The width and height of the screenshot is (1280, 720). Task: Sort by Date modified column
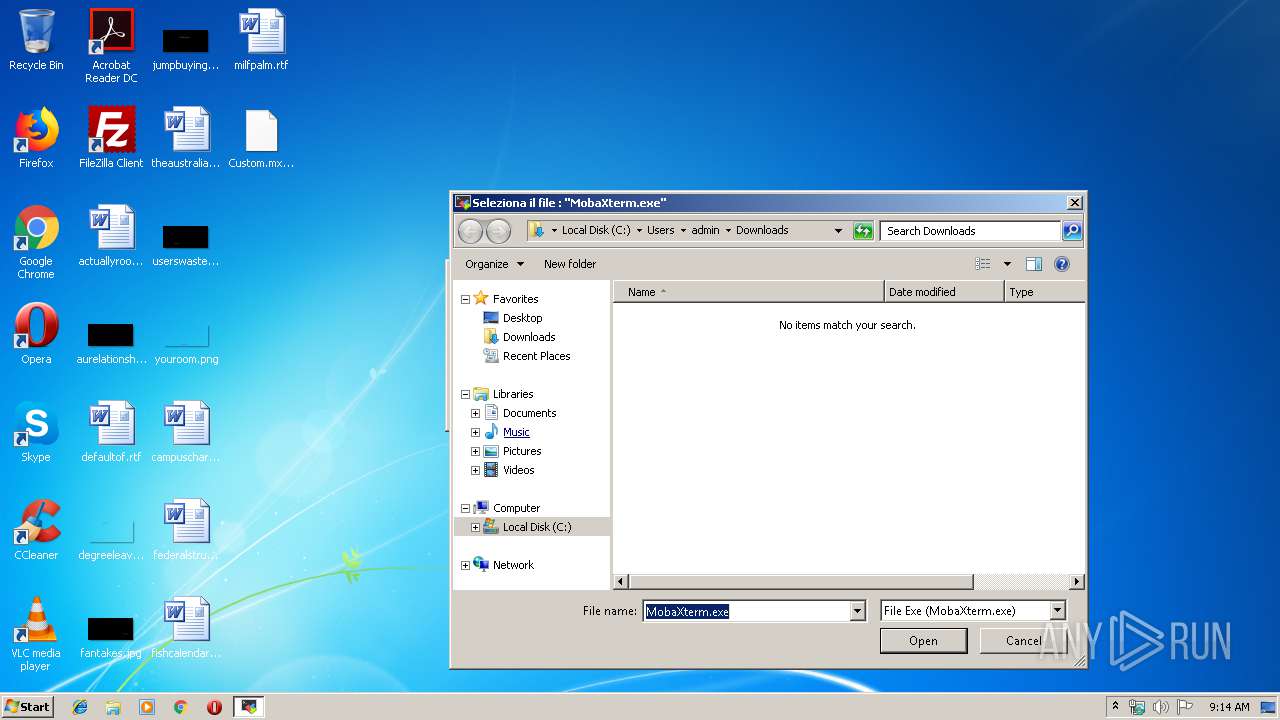(x=944, y=292)
